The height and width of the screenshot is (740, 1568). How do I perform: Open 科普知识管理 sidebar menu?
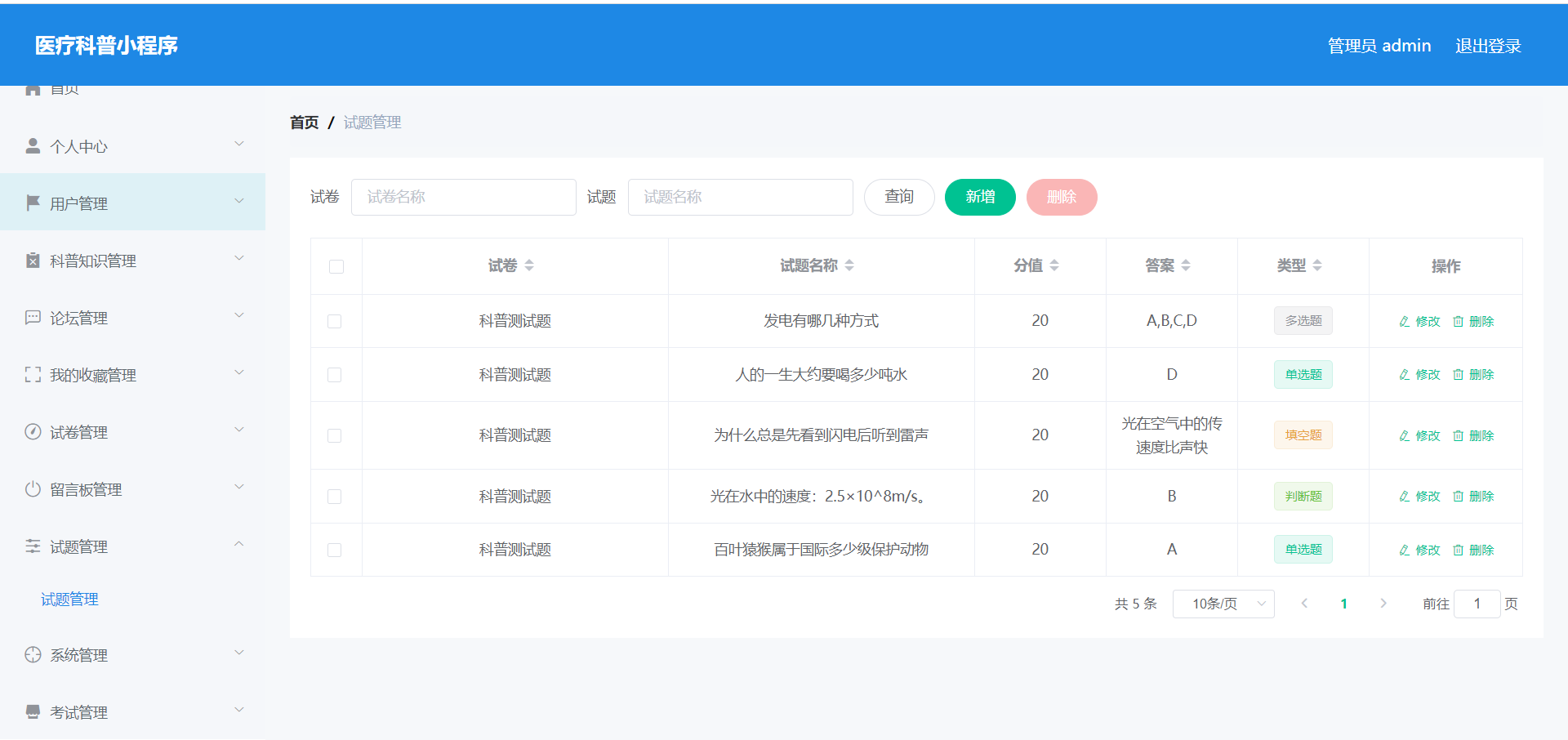tap(132, 260)
